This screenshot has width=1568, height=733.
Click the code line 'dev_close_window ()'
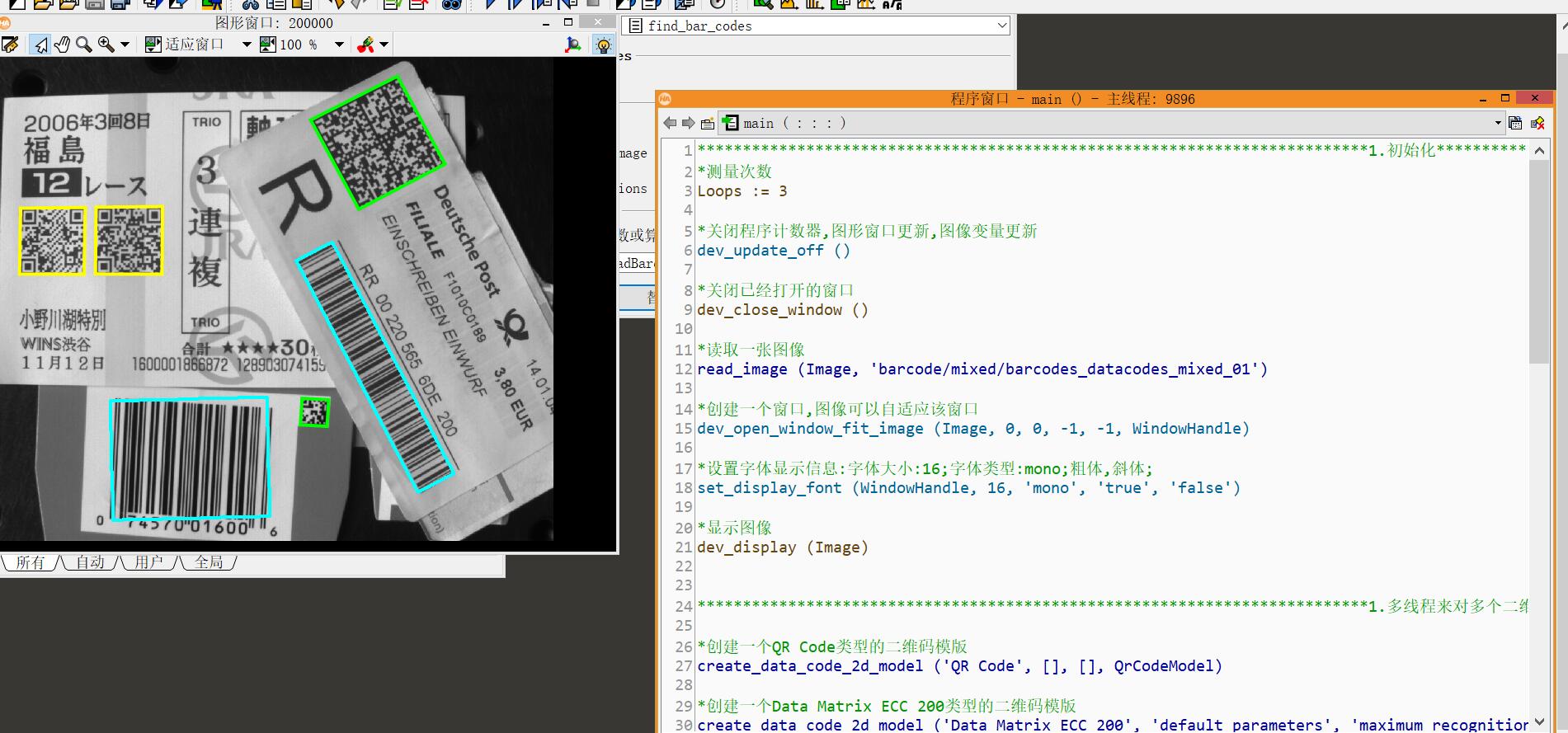pos(783,310)
